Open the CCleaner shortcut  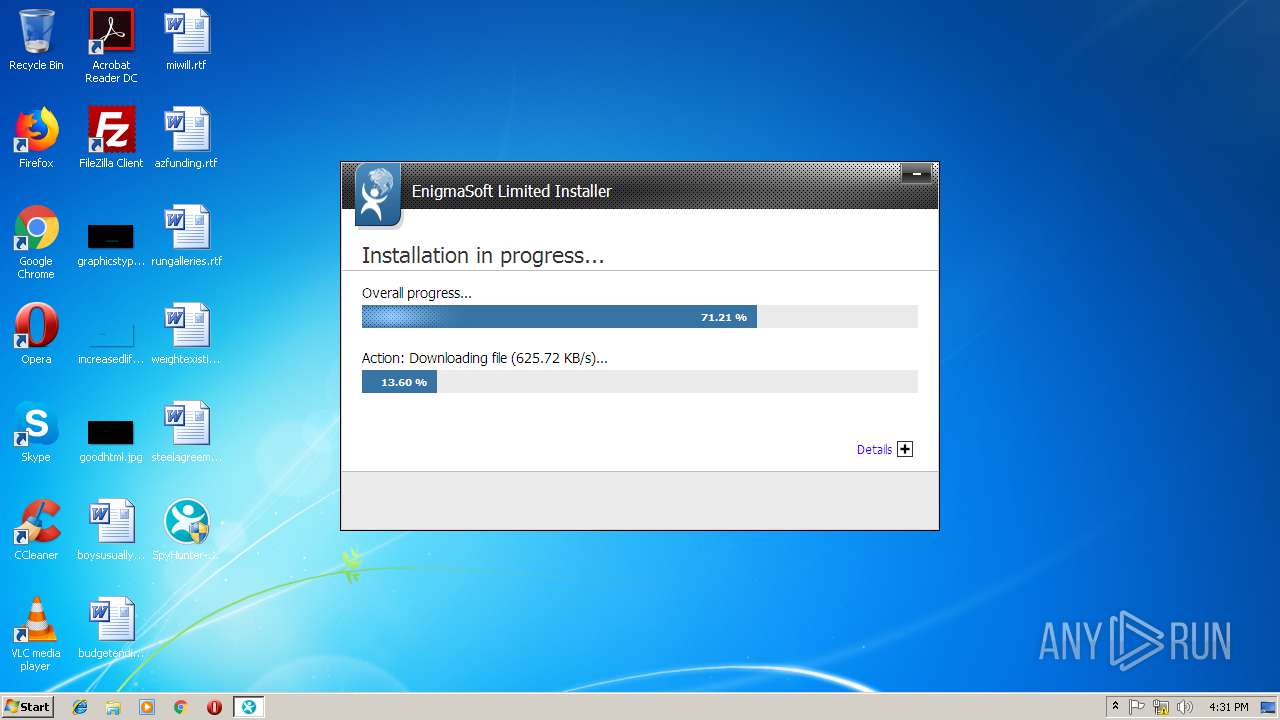(36, 530)
